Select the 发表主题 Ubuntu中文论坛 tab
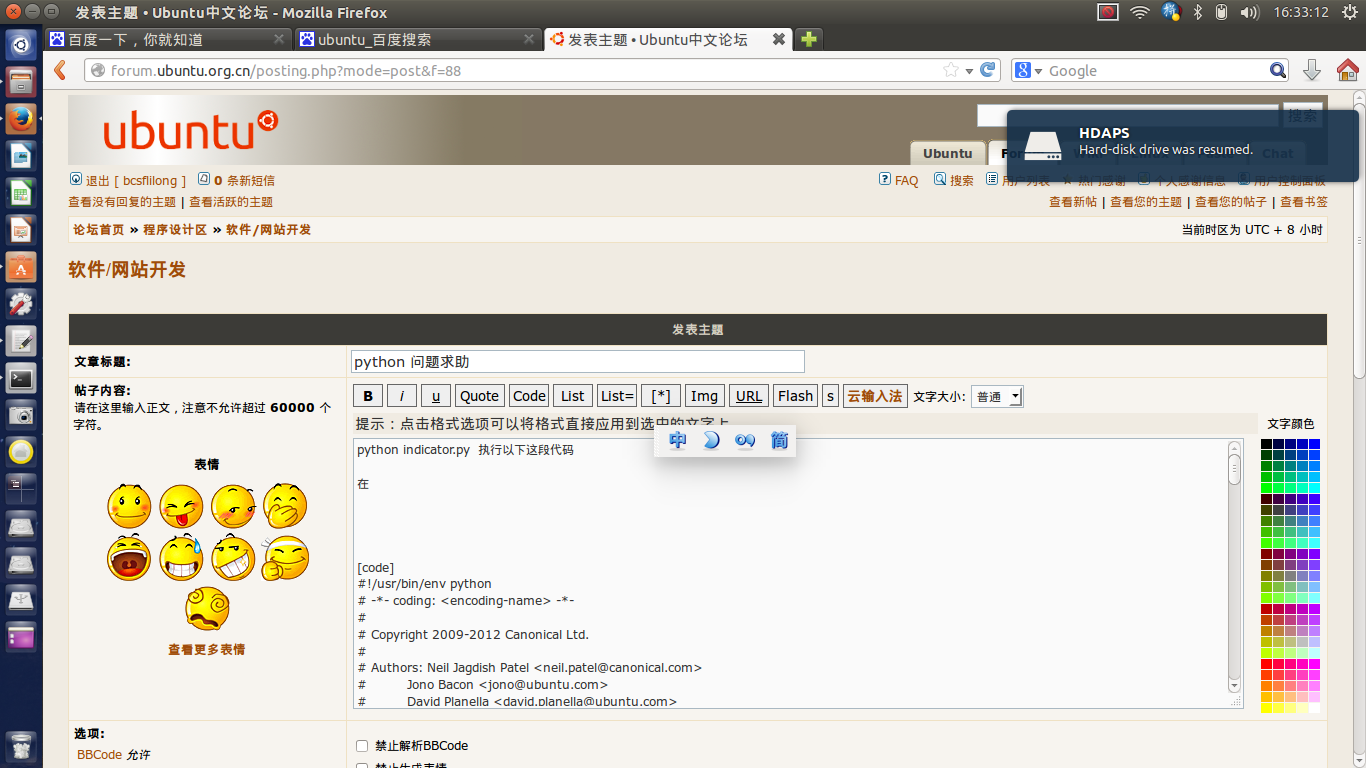Image resolution: width=1366 pixels, height=768 pixels. (668, 39)
